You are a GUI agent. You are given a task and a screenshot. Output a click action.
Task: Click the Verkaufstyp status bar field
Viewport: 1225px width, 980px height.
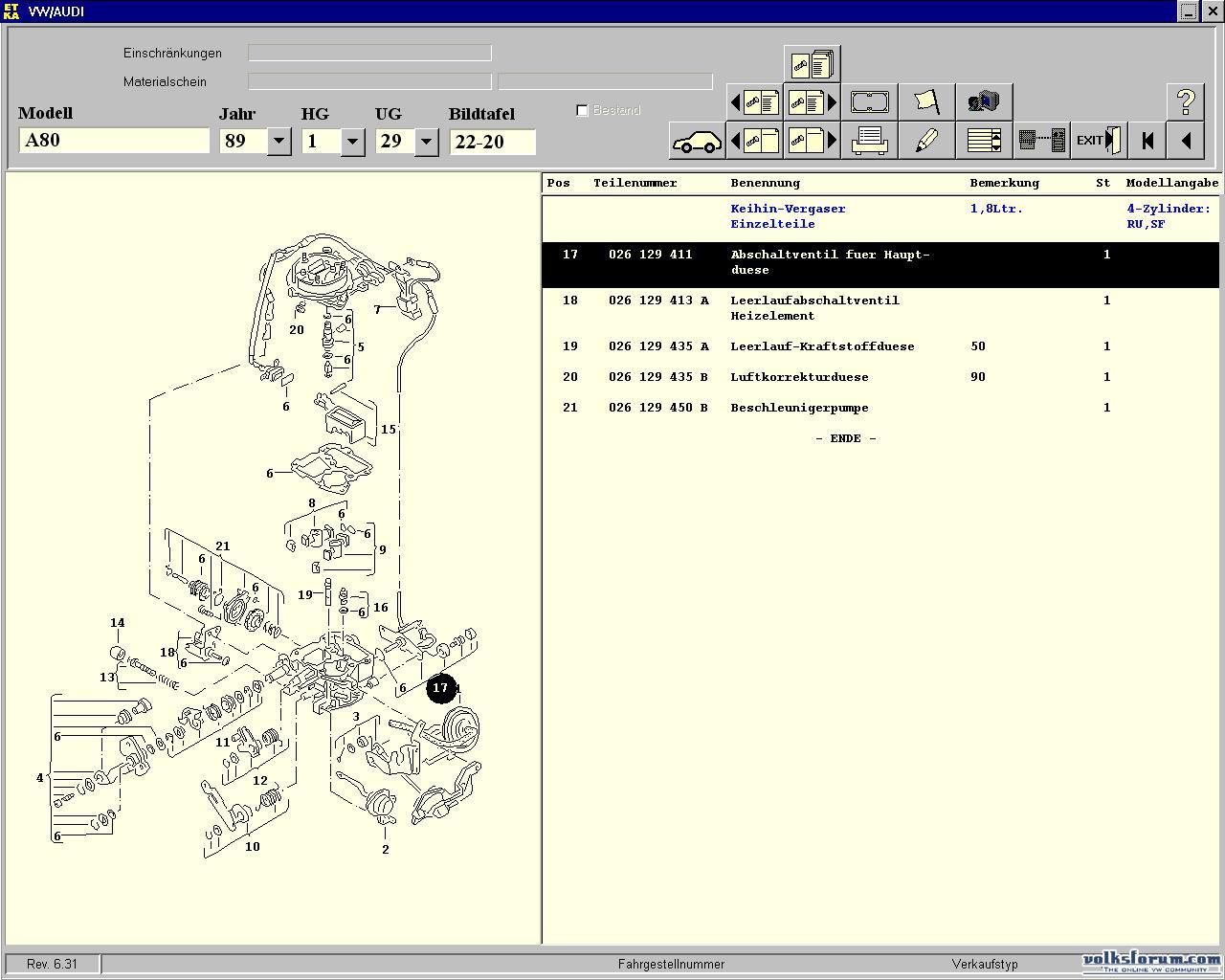pyautogui.click(x=985, y=964)
